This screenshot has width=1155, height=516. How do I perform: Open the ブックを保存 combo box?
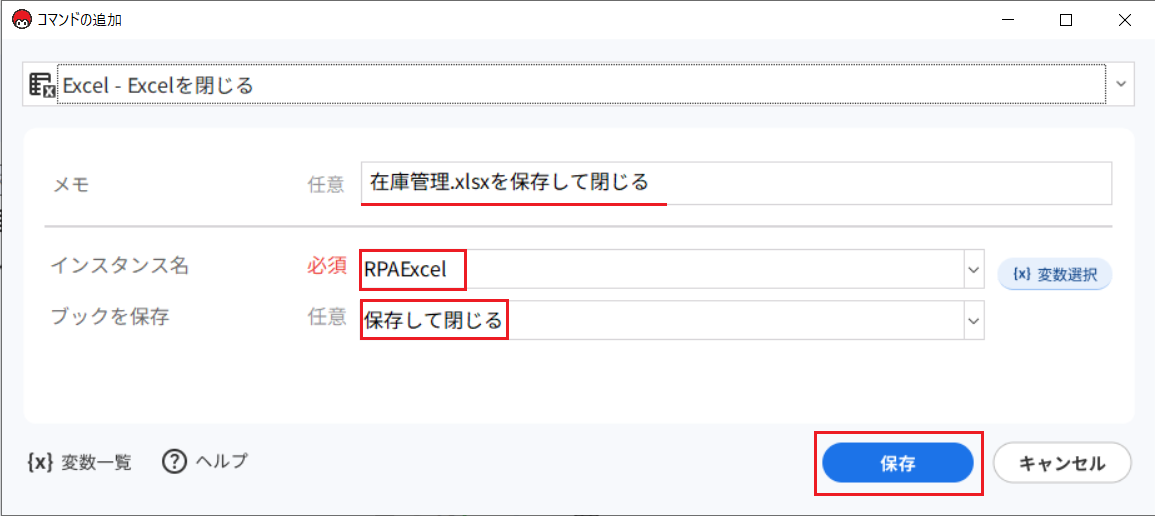(673, 320)
